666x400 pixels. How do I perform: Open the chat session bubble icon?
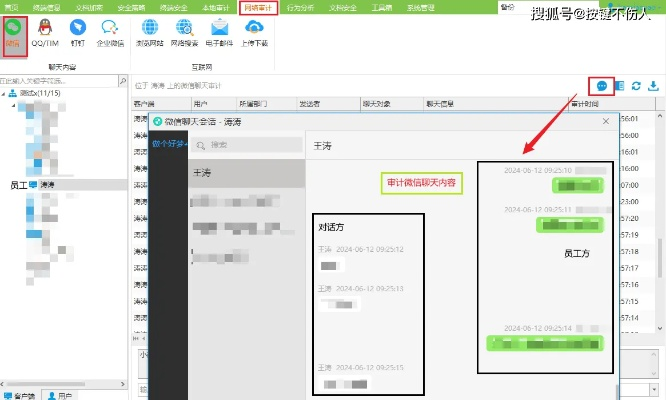[x=601, y=86]
